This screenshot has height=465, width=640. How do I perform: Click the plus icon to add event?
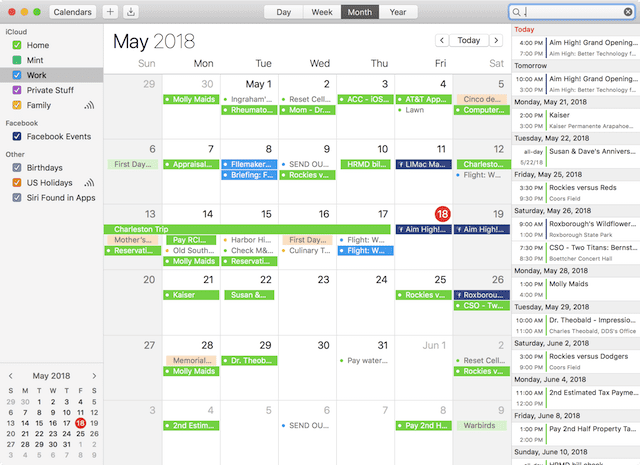tap(110, 12)
